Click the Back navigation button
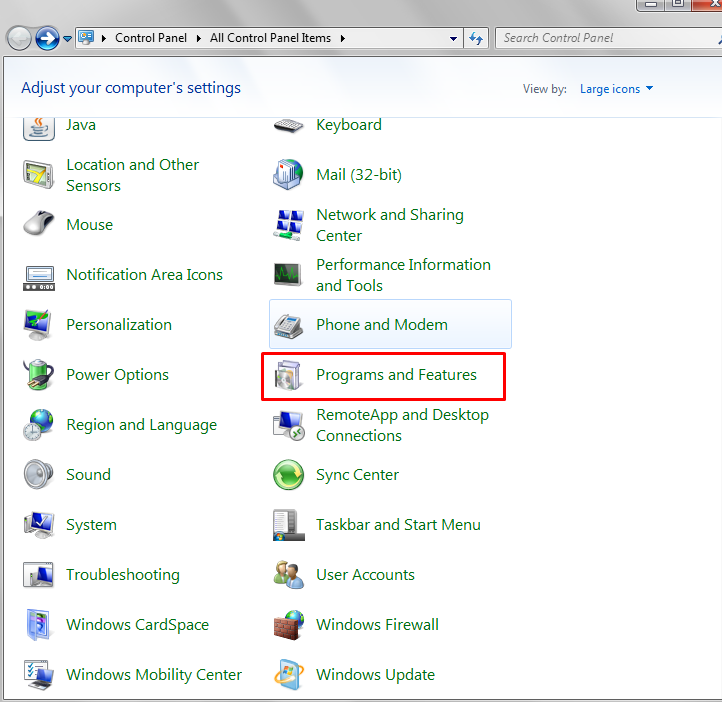Image resolution: width=722 pixels, height=702 pixels. tap(19, 38)
